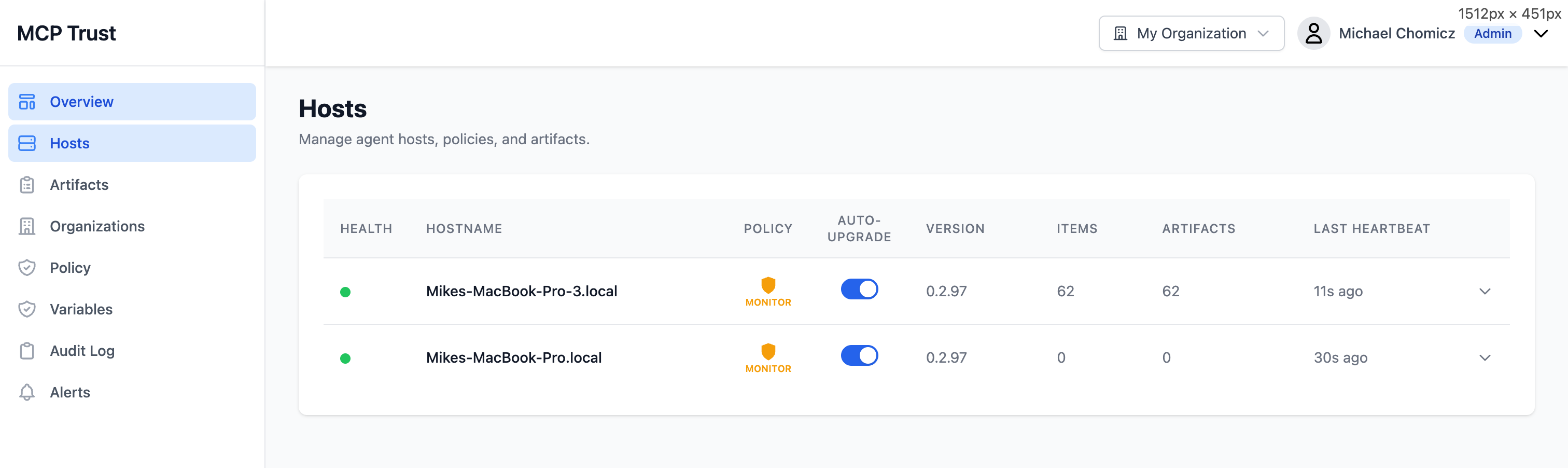1568x468 pixels.
Task: Open the Michael Chomicz account menu
Action: 1396,34
